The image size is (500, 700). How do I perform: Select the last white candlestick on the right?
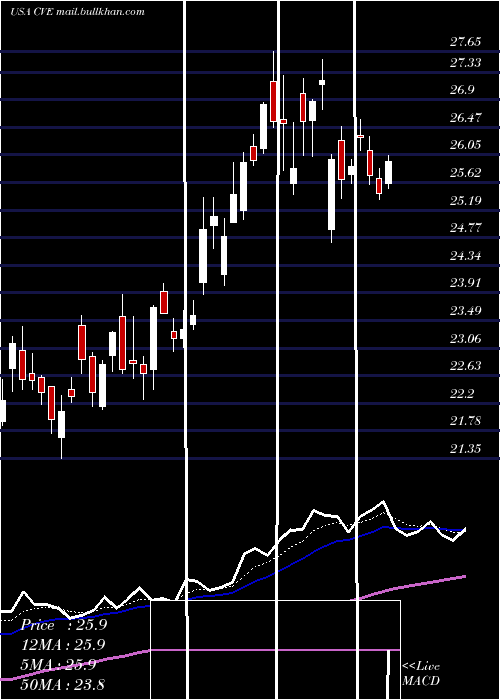point(388,172)
